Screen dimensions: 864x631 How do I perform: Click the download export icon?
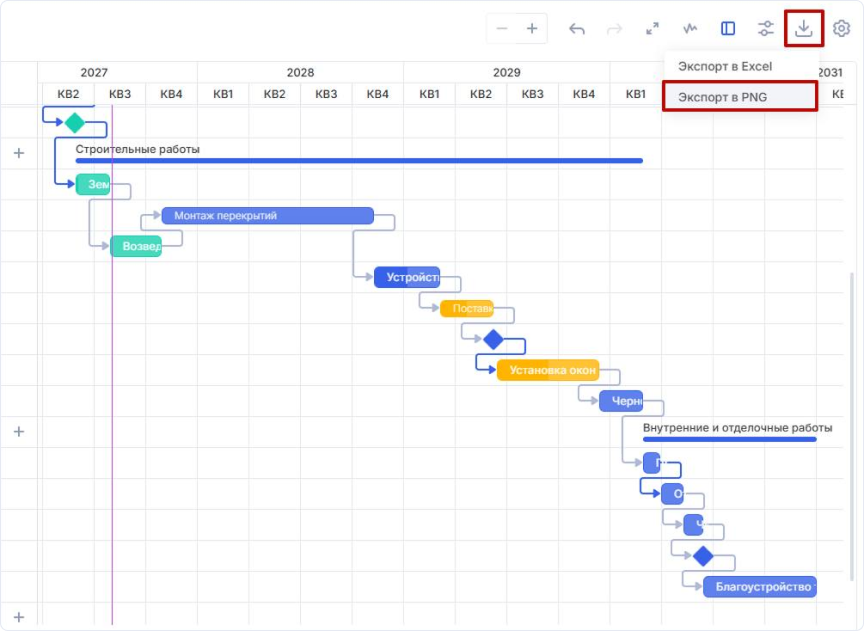pos(804,29)
